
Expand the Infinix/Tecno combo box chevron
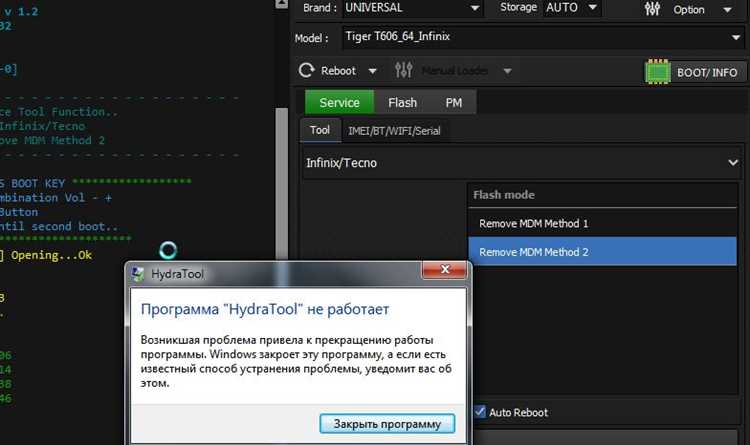pos(733,163)
